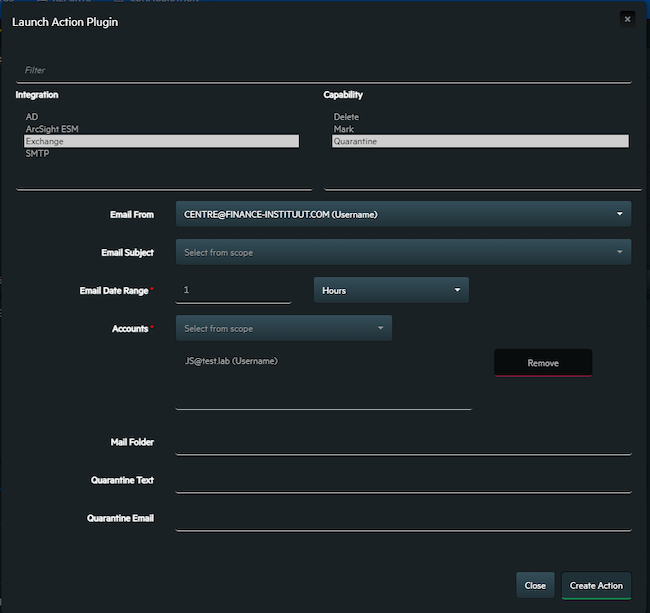Click the Email Date Range number field
Viewport: 650px width, 613px height.
coord(233,290)
